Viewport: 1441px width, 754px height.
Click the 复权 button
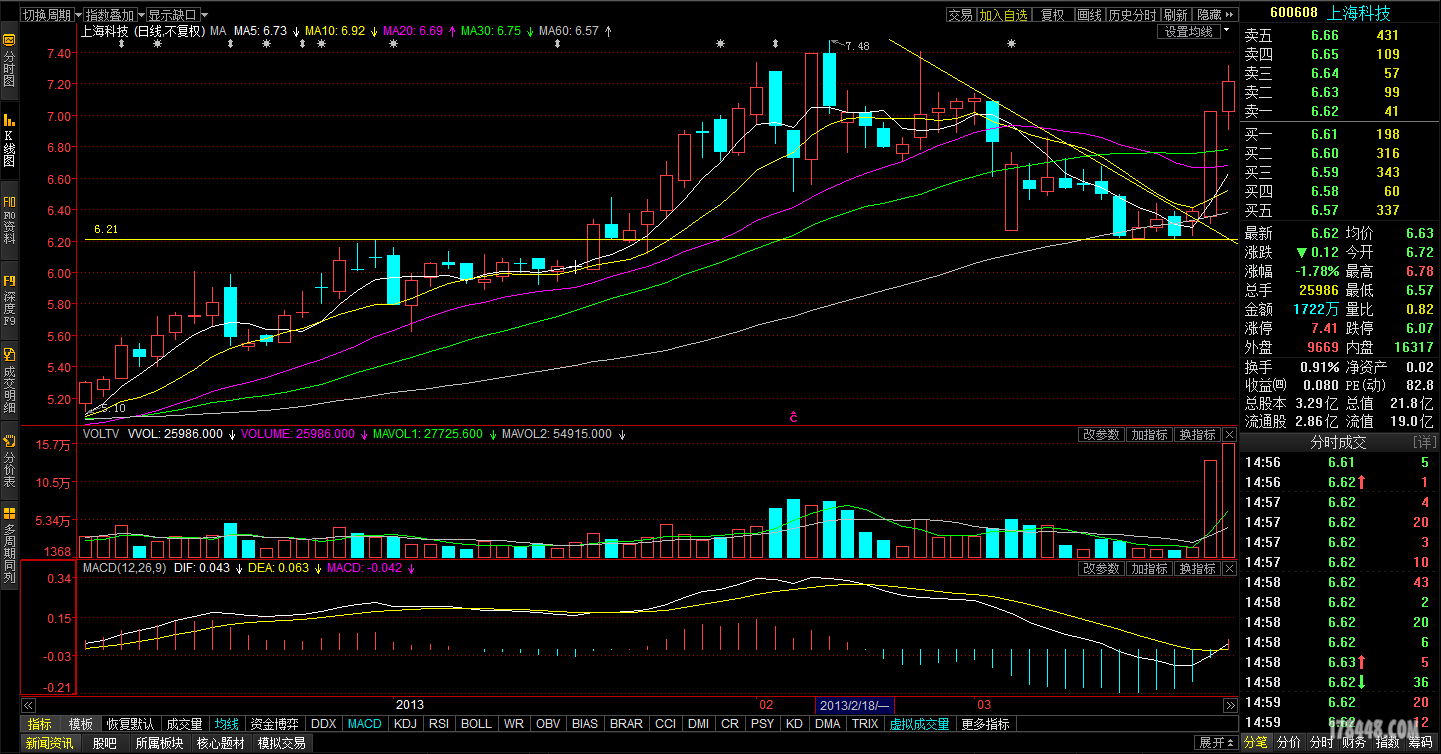[x=1053, y=15]
